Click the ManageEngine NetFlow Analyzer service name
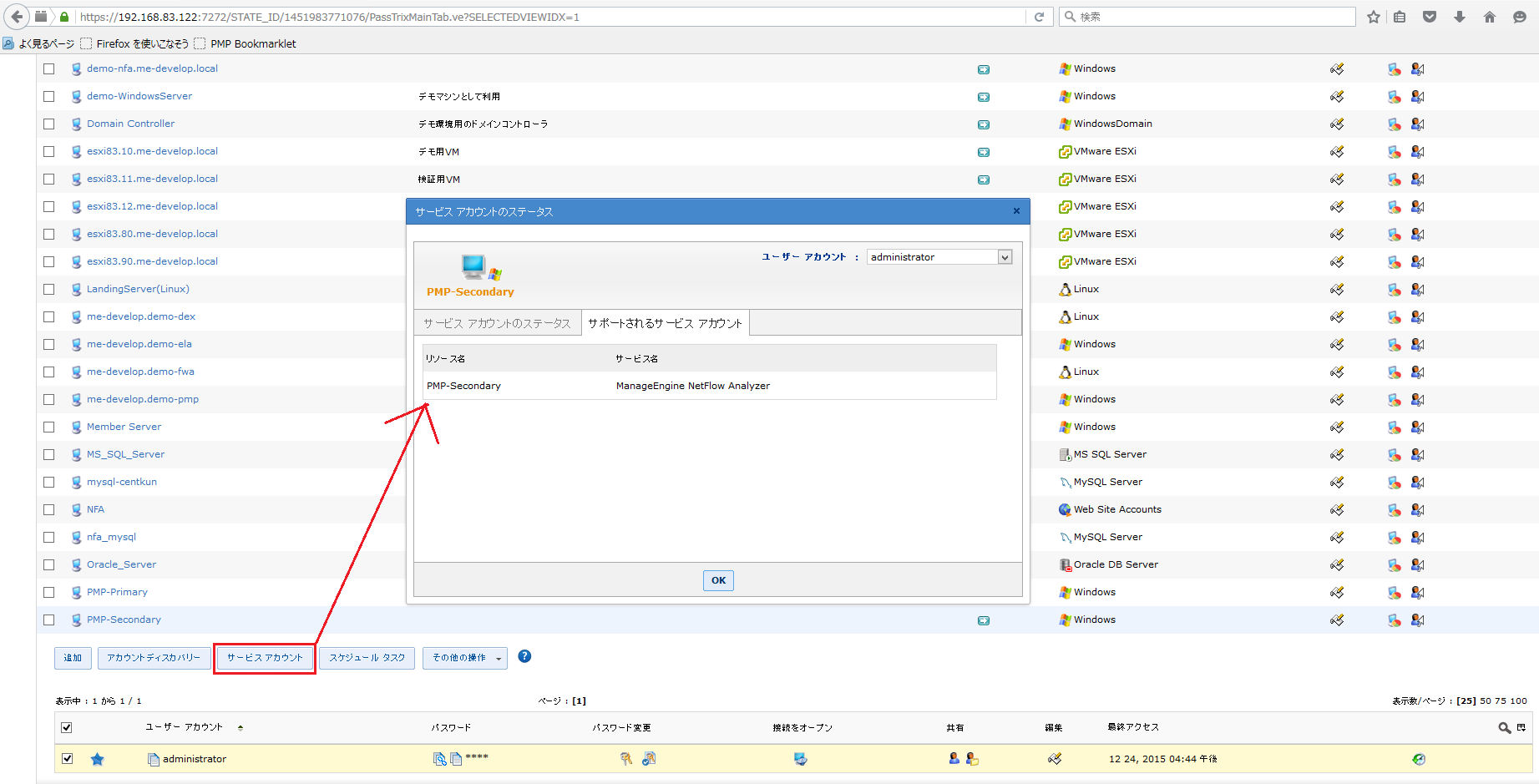Viewport: 1539px width, 784px height. click(693, 386)
